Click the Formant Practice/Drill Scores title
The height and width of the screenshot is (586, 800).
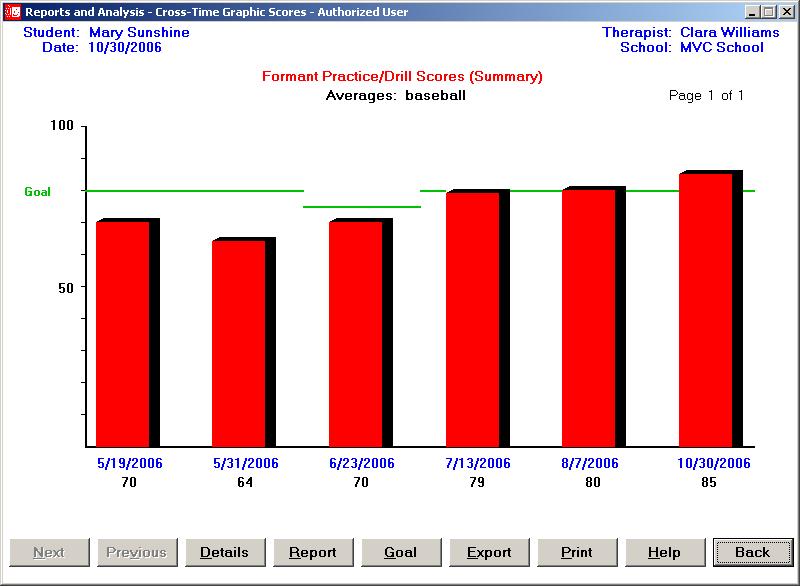click(402, 77)
